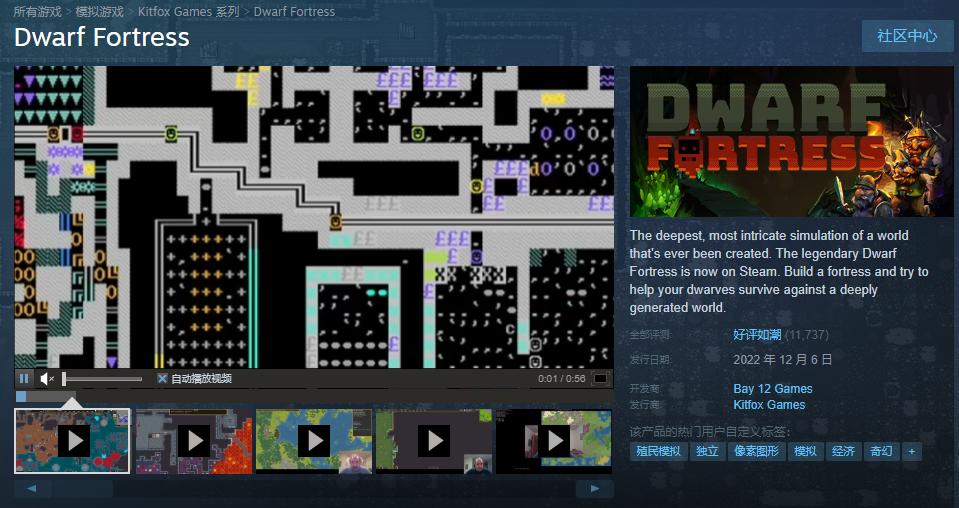This screenshot has height=508, width=959.
Task: Select the 奇幻 tag
Action: point(881,451)
